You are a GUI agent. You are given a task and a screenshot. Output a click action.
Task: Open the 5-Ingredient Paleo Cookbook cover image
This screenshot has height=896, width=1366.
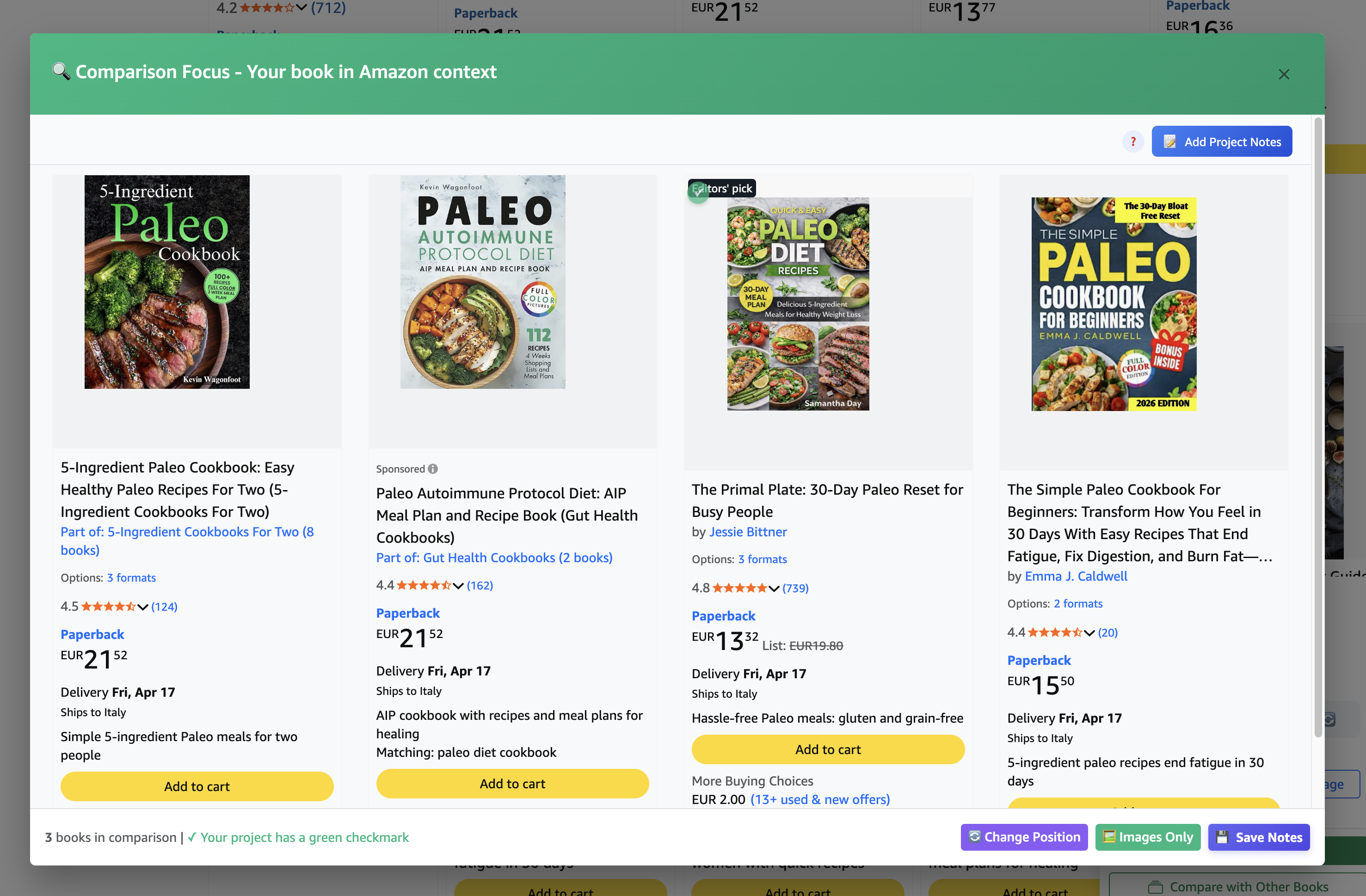click(x=167, y=282)
